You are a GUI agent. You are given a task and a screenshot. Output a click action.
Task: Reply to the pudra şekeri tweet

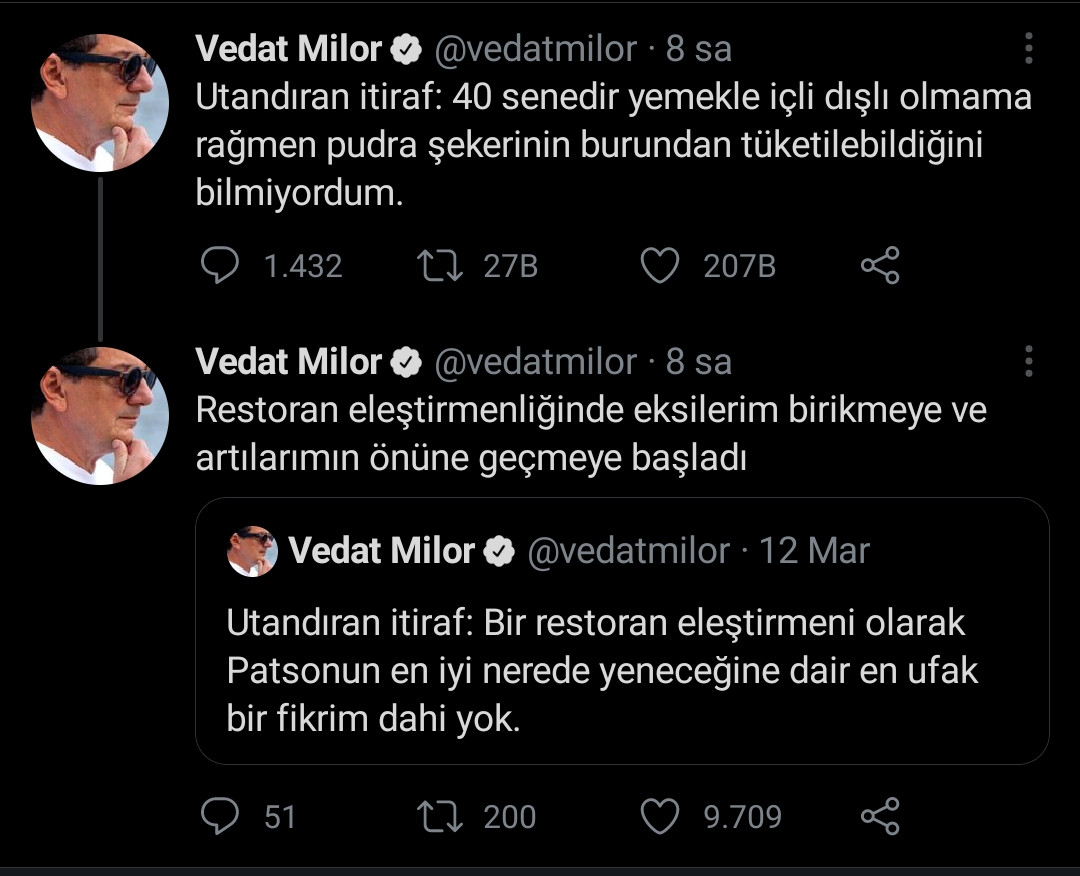tap(219, 265)
